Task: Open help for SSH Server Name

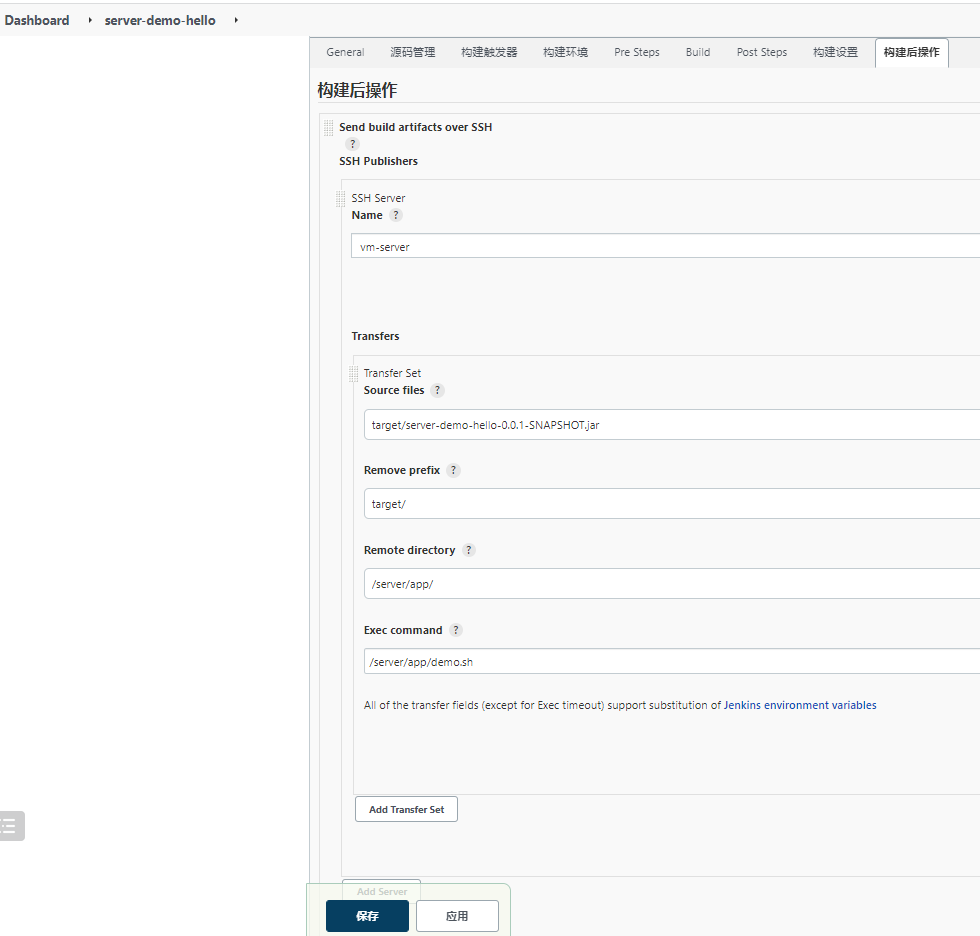Action: [396, 215]
